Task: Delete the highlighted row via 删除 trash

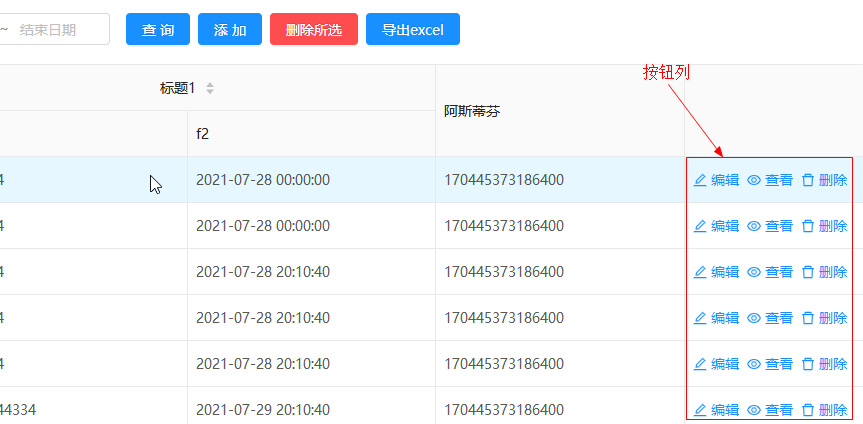Action: tap(824, 180)
